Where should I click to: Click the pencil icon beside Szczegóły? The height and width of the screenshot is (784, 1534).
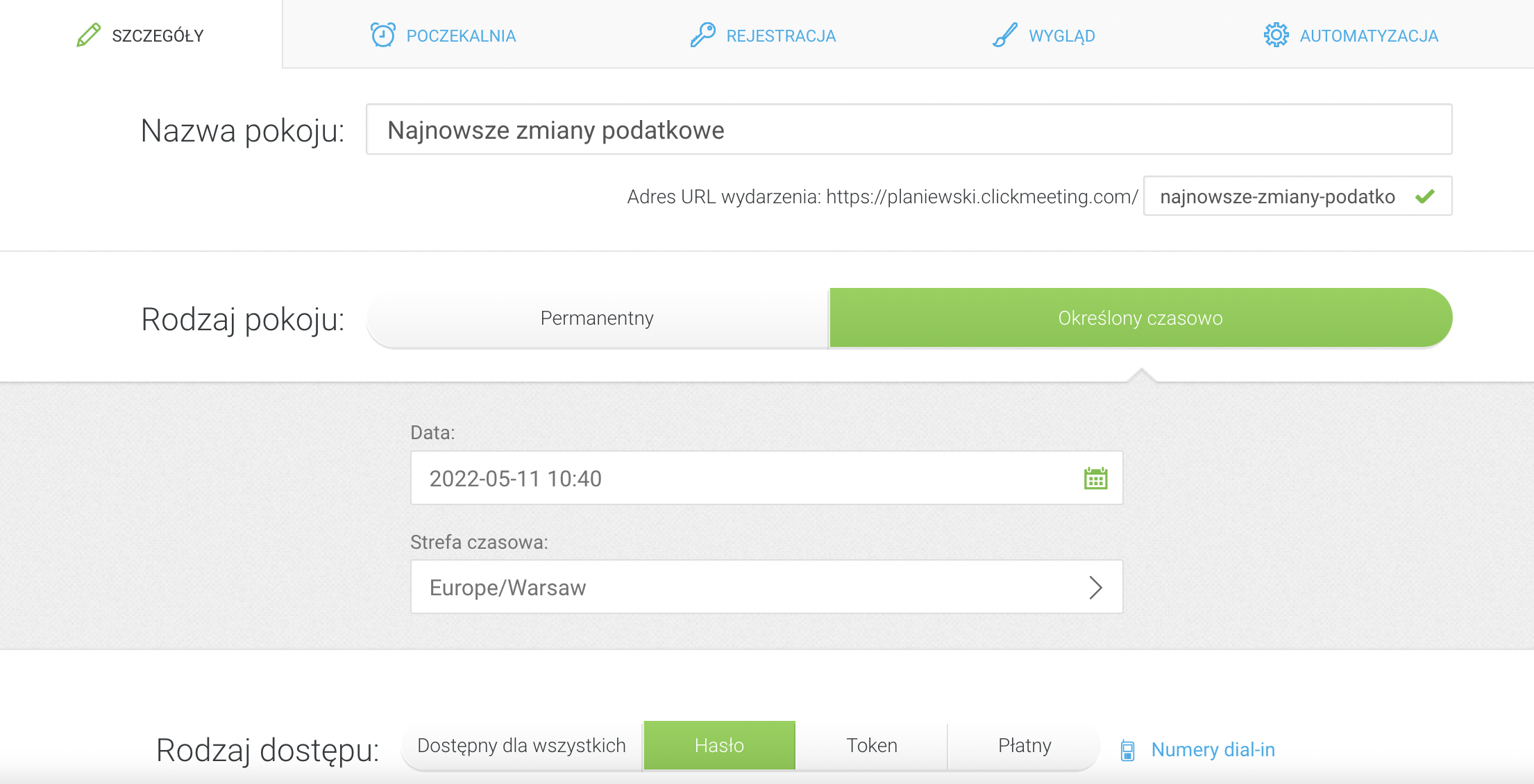(x=88, y=35)
